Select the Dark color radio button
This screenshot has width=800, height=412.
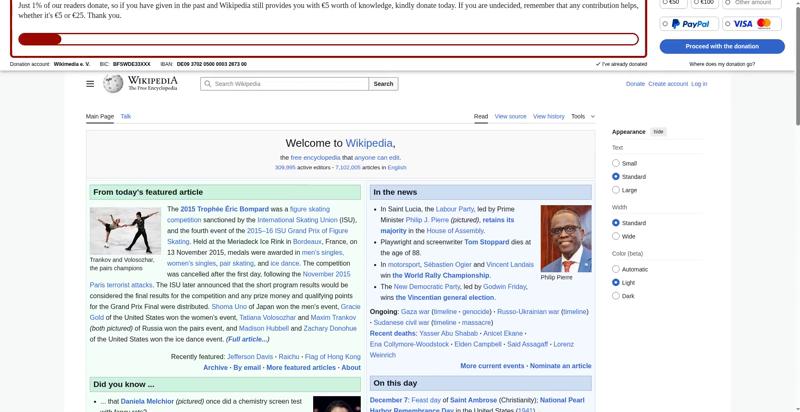[x=616, y=296]
